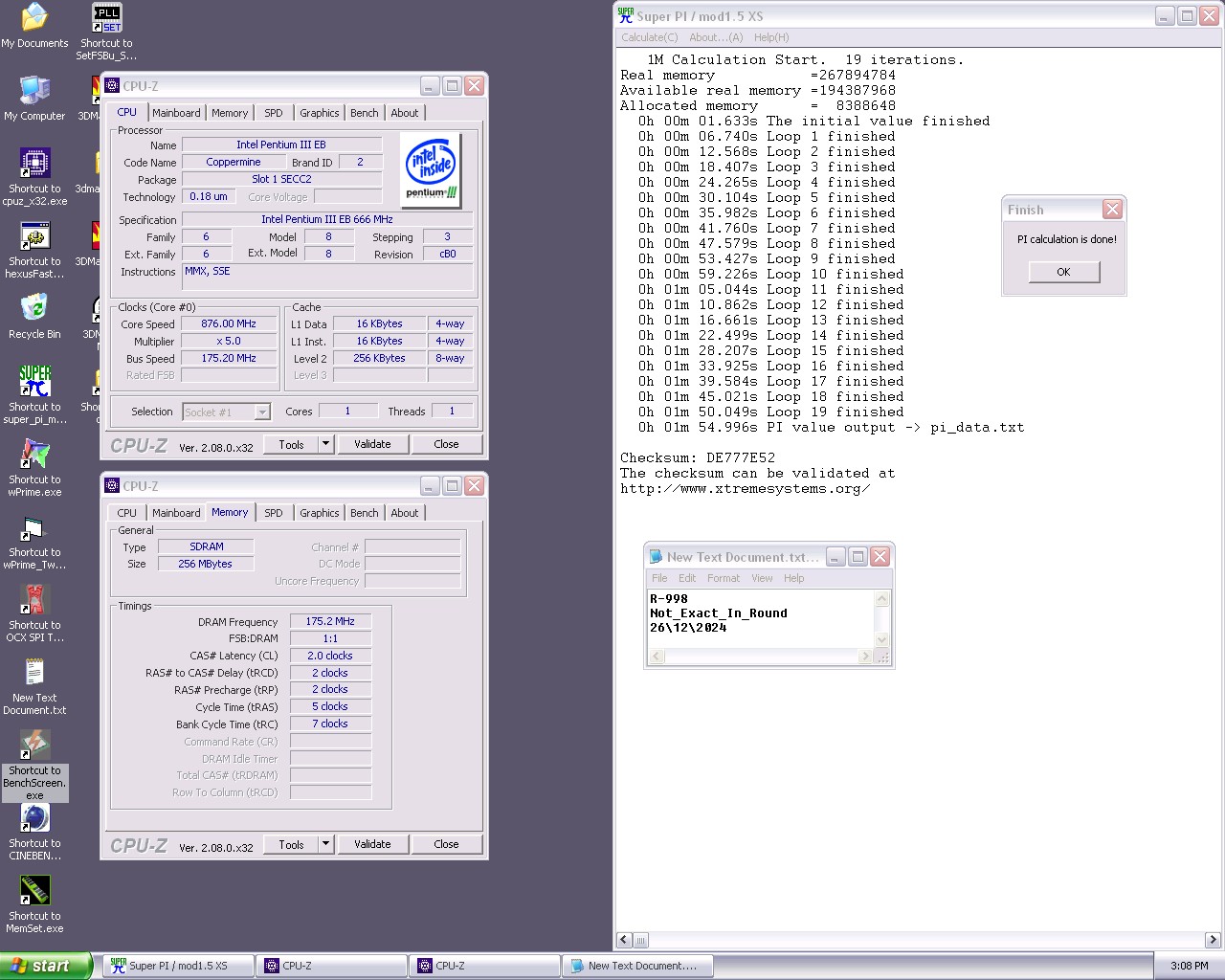
Task: Click the Cores count field
Action: point(347,411)
